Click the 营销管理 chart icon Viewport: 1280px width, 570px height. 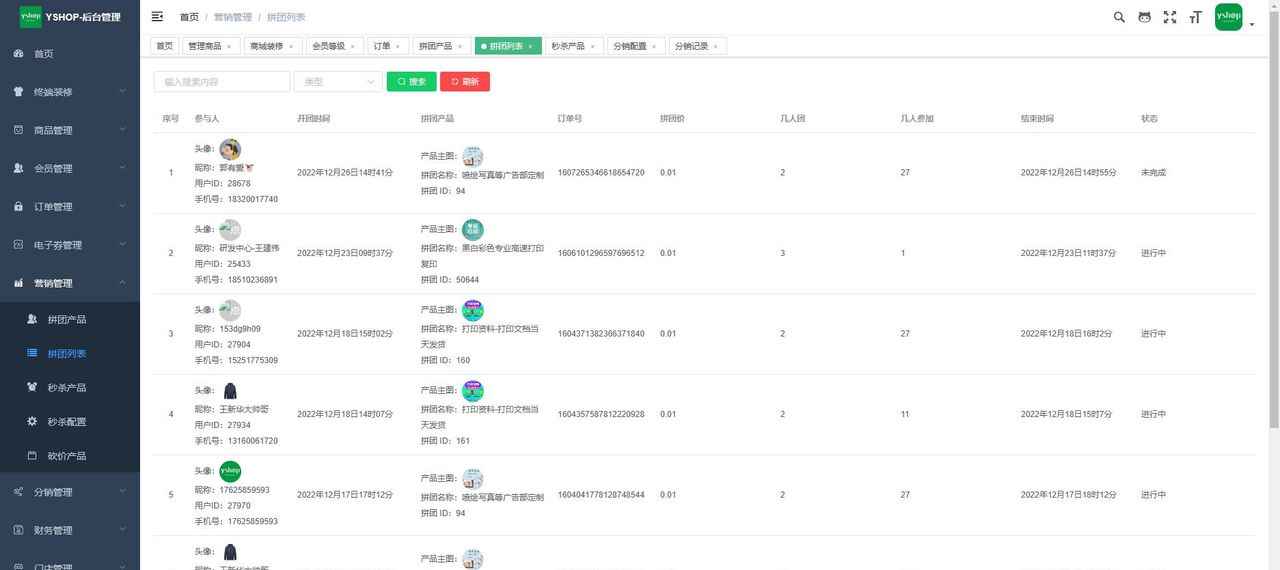18,283
